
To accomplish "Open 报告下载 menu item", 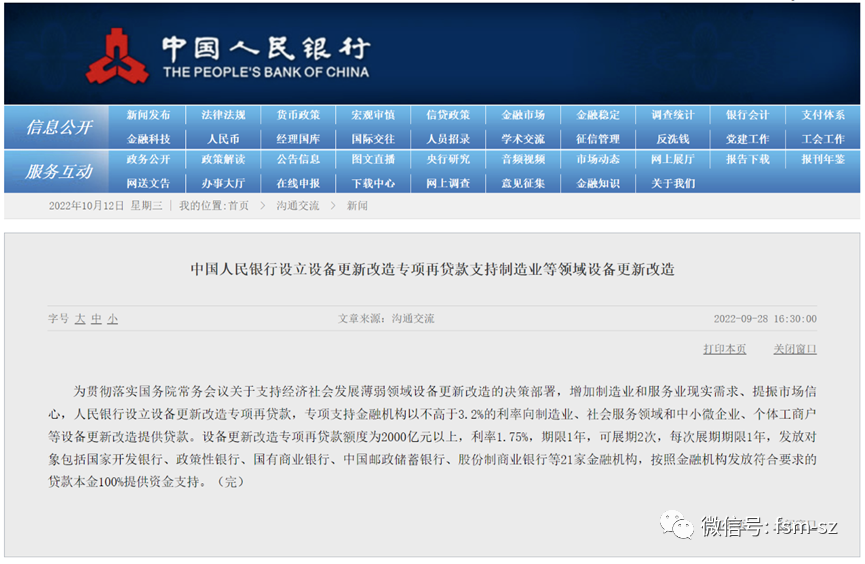I will point(747,159).
